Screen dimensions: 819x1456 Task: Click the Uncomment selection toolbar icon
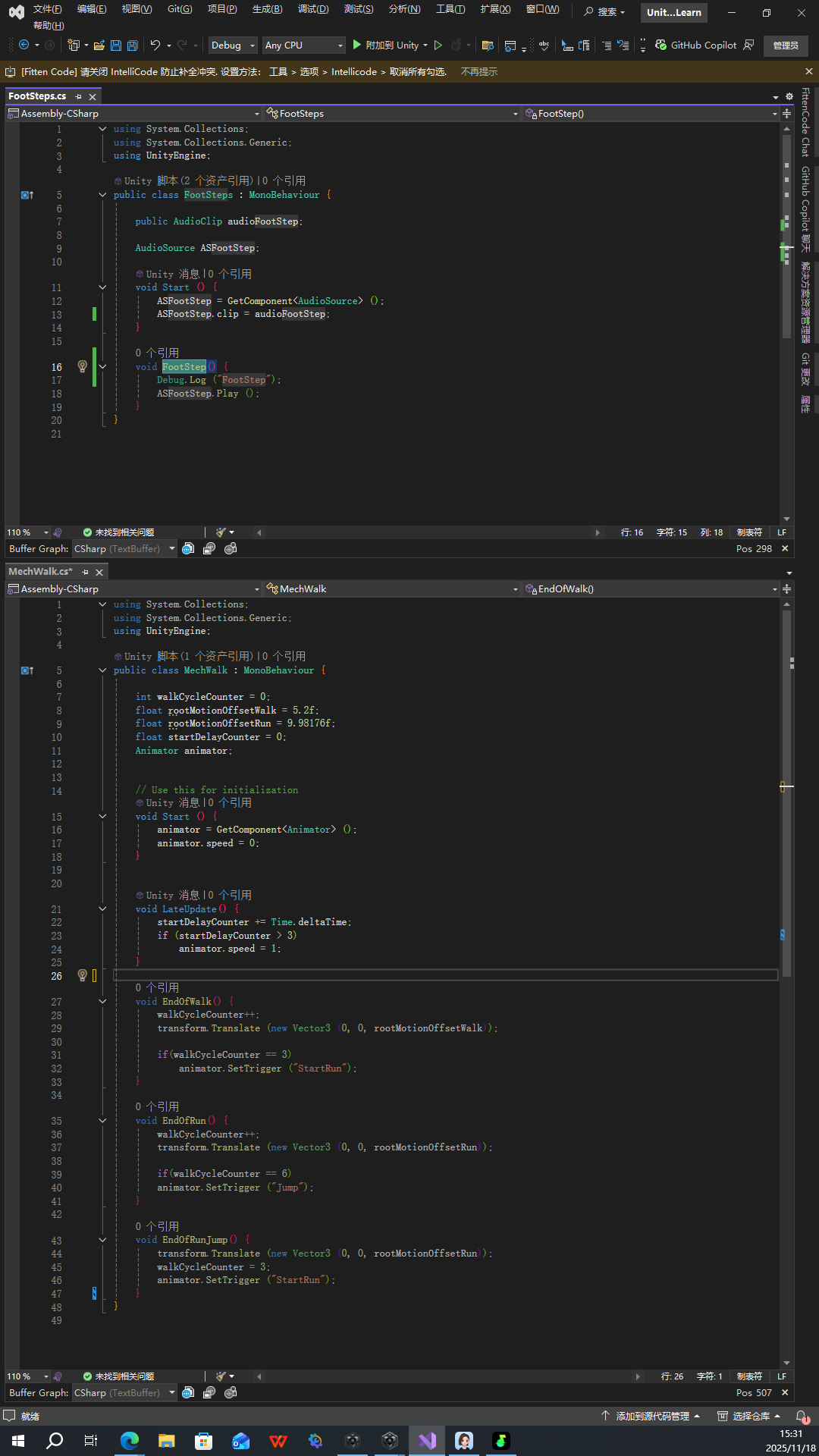click(x=623, y=45)
